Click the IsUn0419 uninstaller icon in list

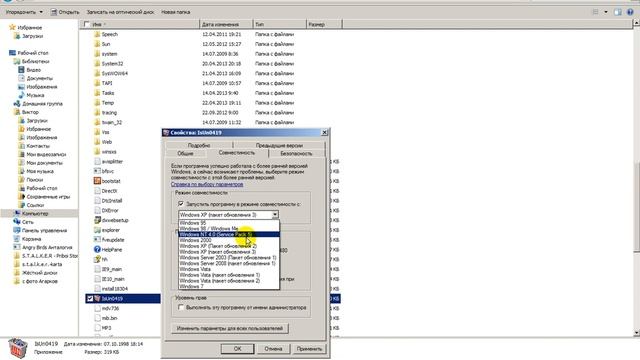(x=97, y=298)
